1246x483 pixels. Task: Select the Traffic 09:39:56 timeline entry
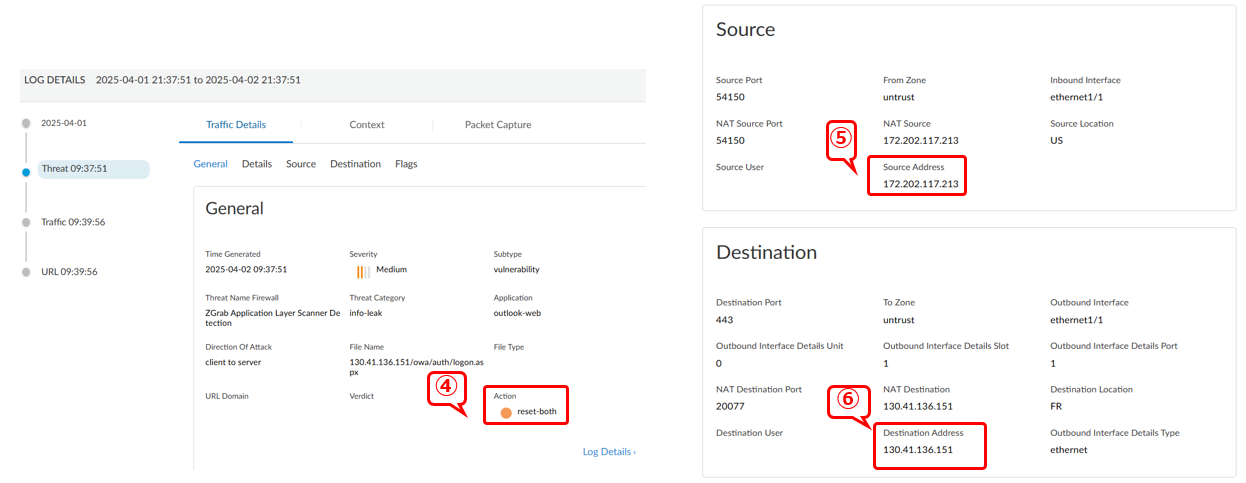pos(73,222)
